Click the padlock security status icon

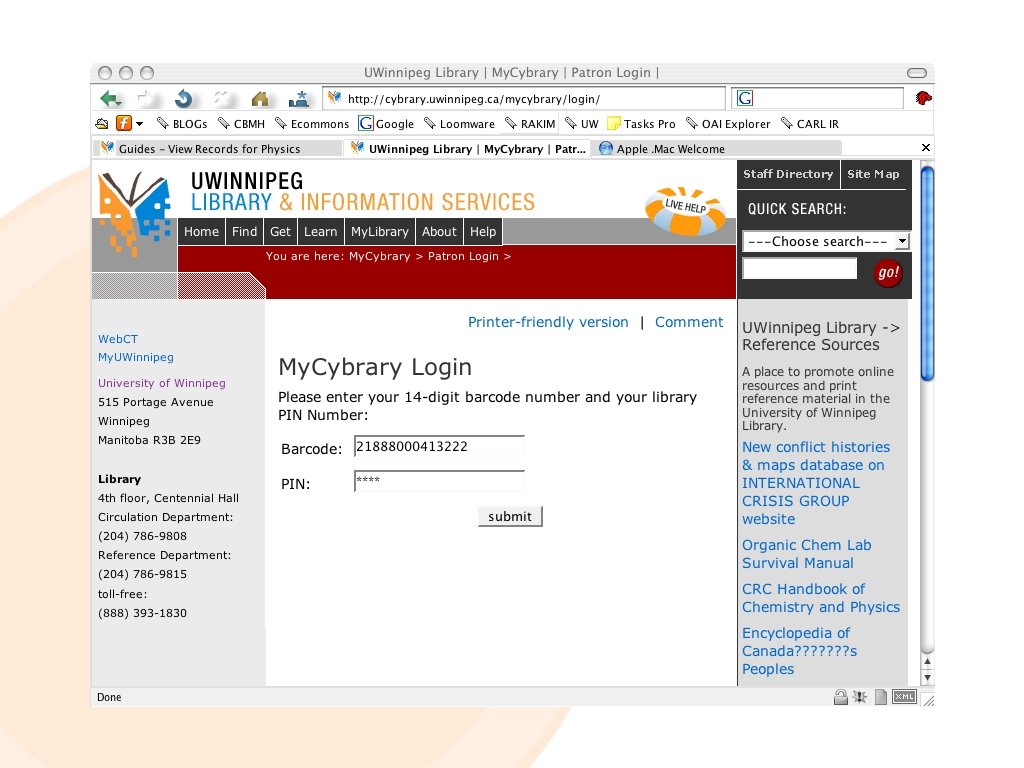coord(840,697)
